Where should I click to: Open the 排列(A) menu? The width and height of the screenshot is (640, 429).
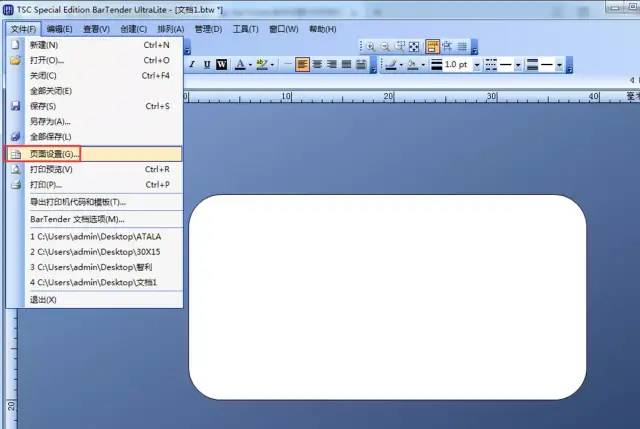point(171,29)
